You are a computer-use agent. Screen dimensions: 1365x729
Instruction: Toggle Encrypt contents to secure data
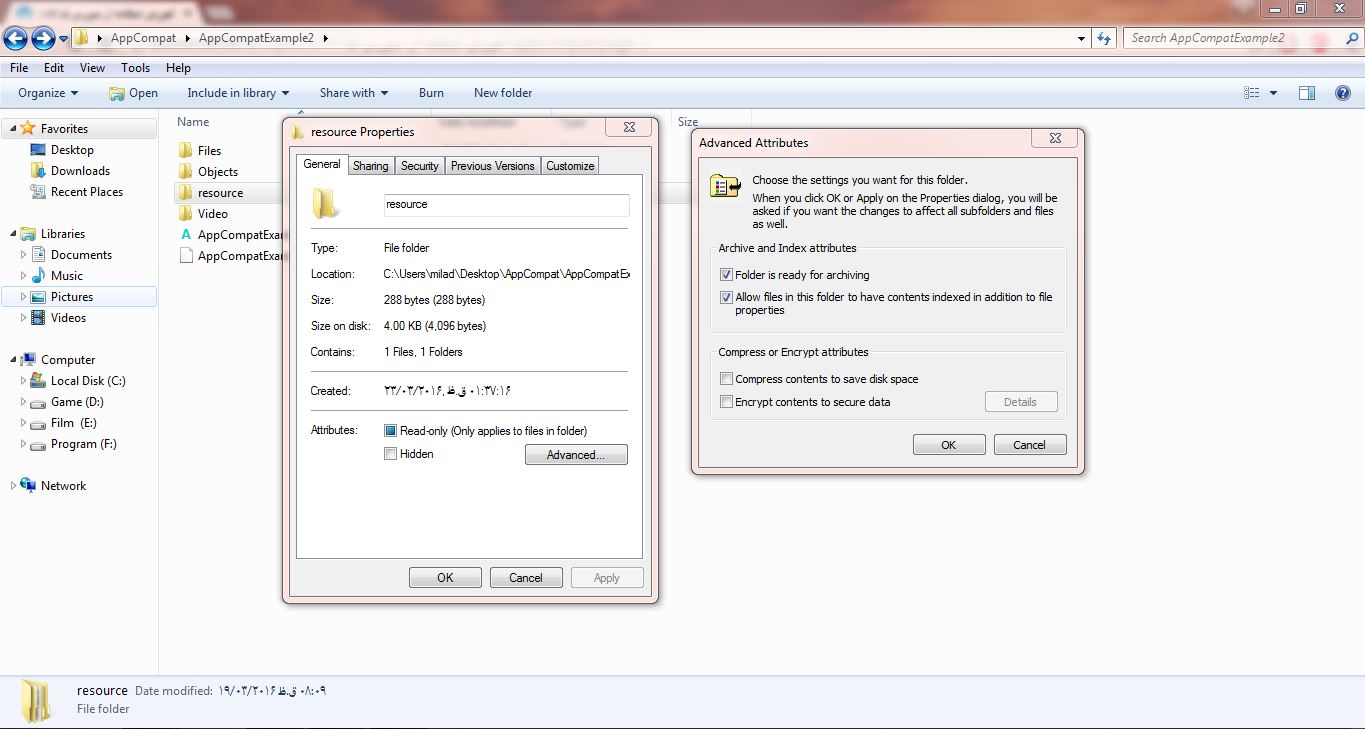(x=727, y=402)
